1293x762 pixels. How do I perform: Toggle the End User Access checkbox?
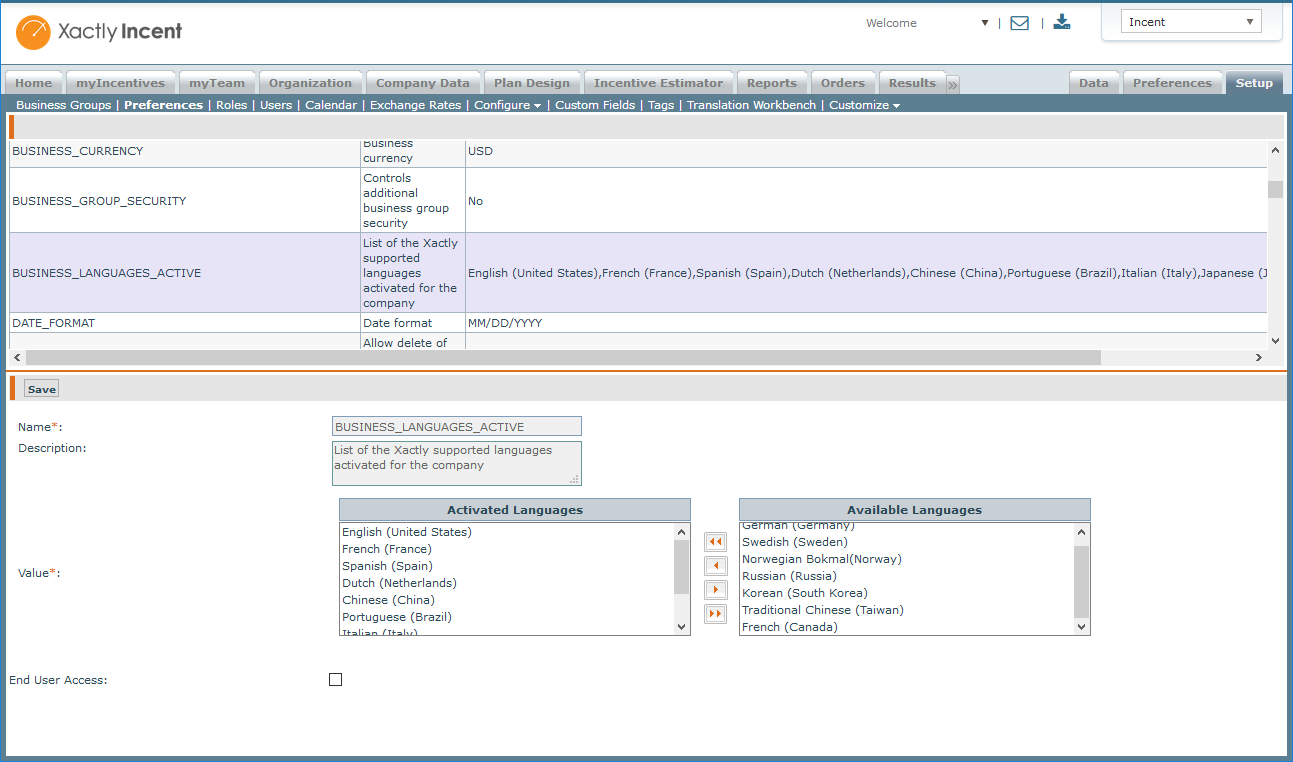tap(335, 680)
